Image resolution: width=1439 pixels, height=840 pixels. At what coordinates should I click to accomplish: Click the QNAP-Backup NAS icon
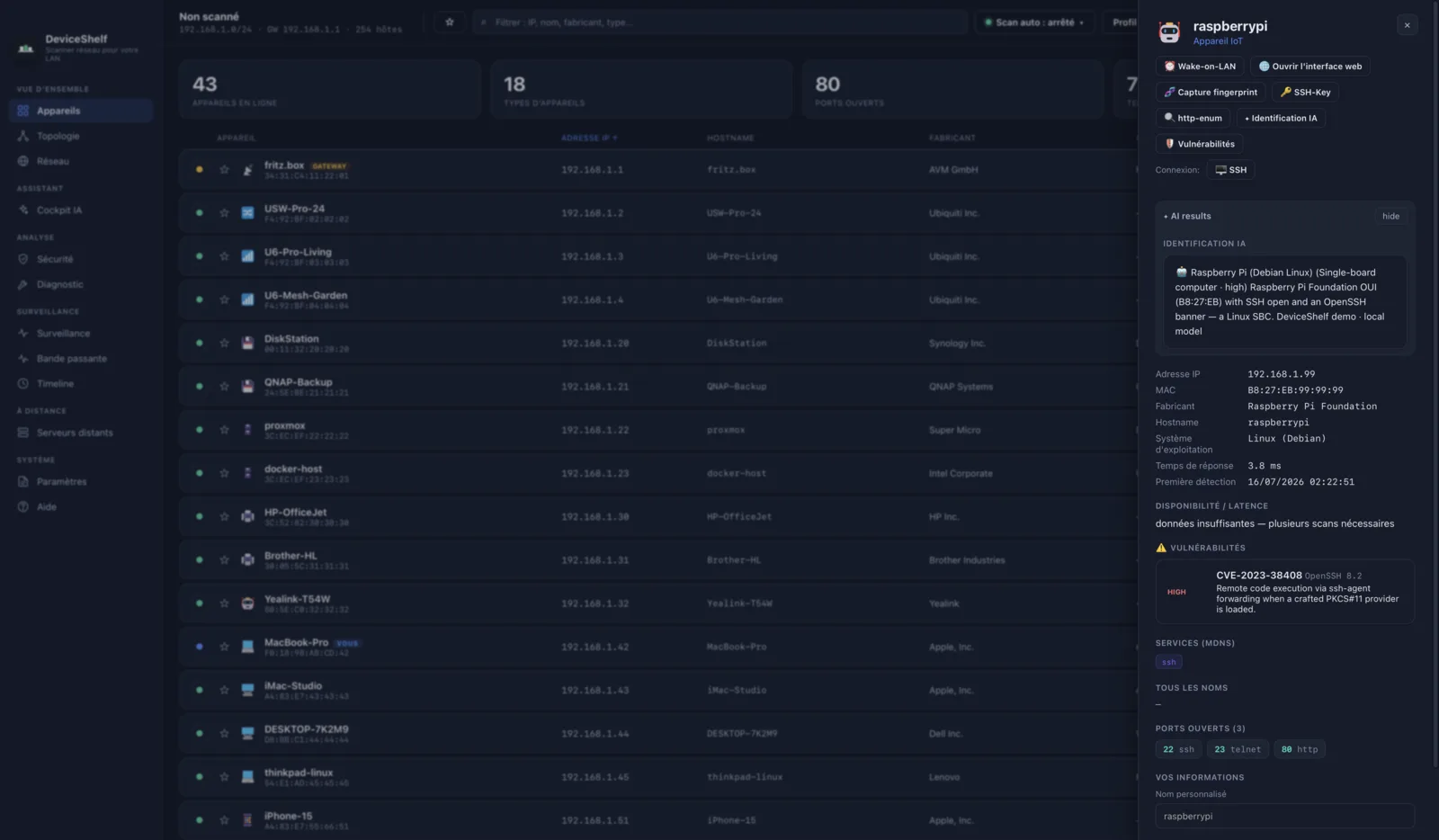pyautogui.click(x=247, y=387)
